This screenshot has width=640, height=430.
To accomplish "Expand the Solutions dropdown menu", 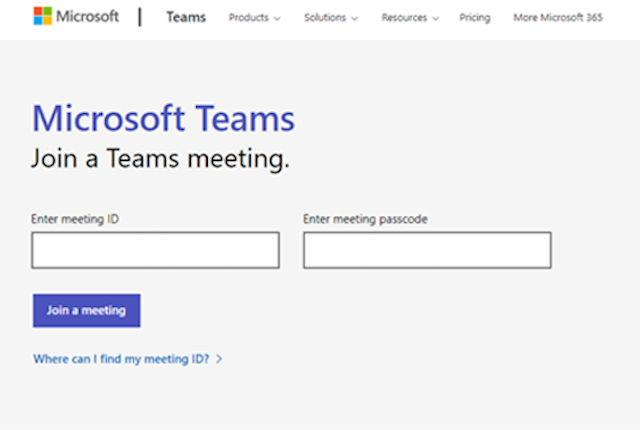I will [331, 18].
